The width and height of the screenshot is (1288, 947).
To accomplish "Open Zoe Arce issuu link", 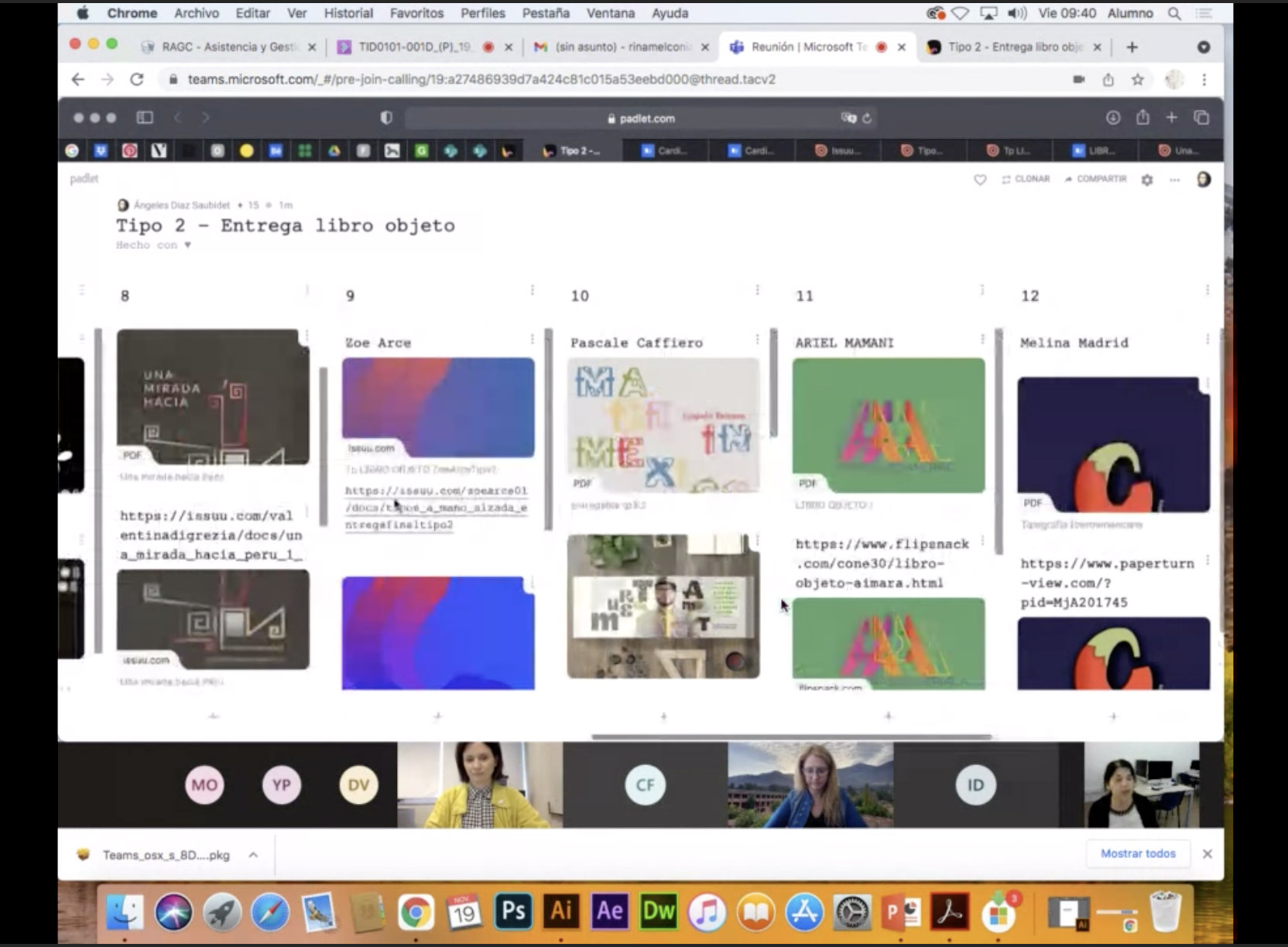I will pyautogui.click(x=436, y=508).
